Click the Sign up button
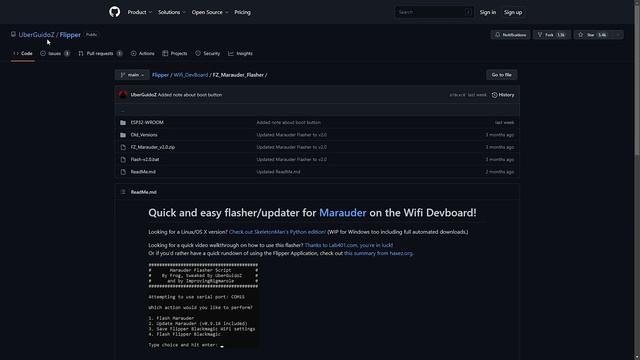 [513, 12]
